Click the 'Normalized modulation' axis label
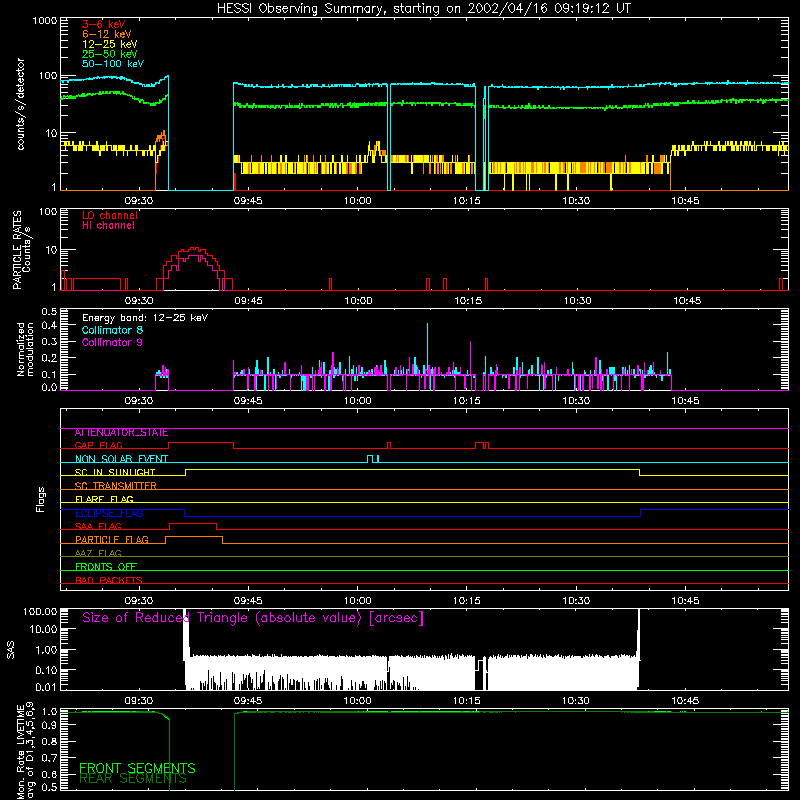Image resolution: width=800 pixels, height=800 pixels. coord(24,349)
